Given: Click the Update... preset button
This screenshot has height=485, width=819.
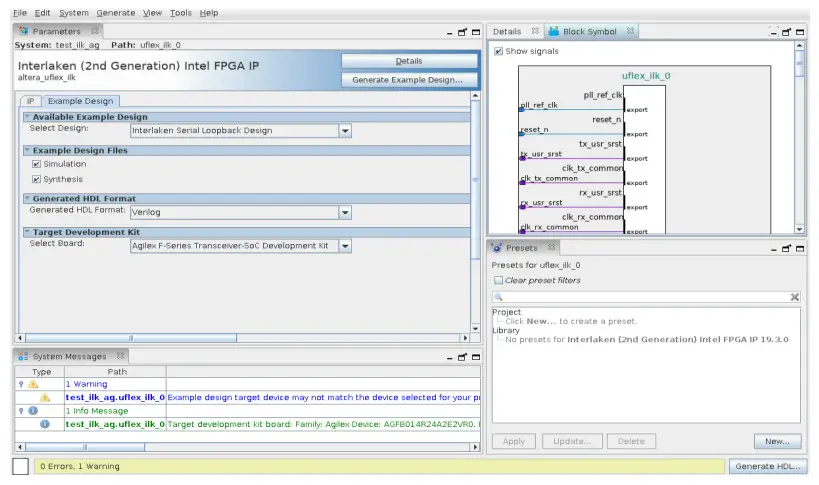Looking at the screenshot, I should (572, 441).
